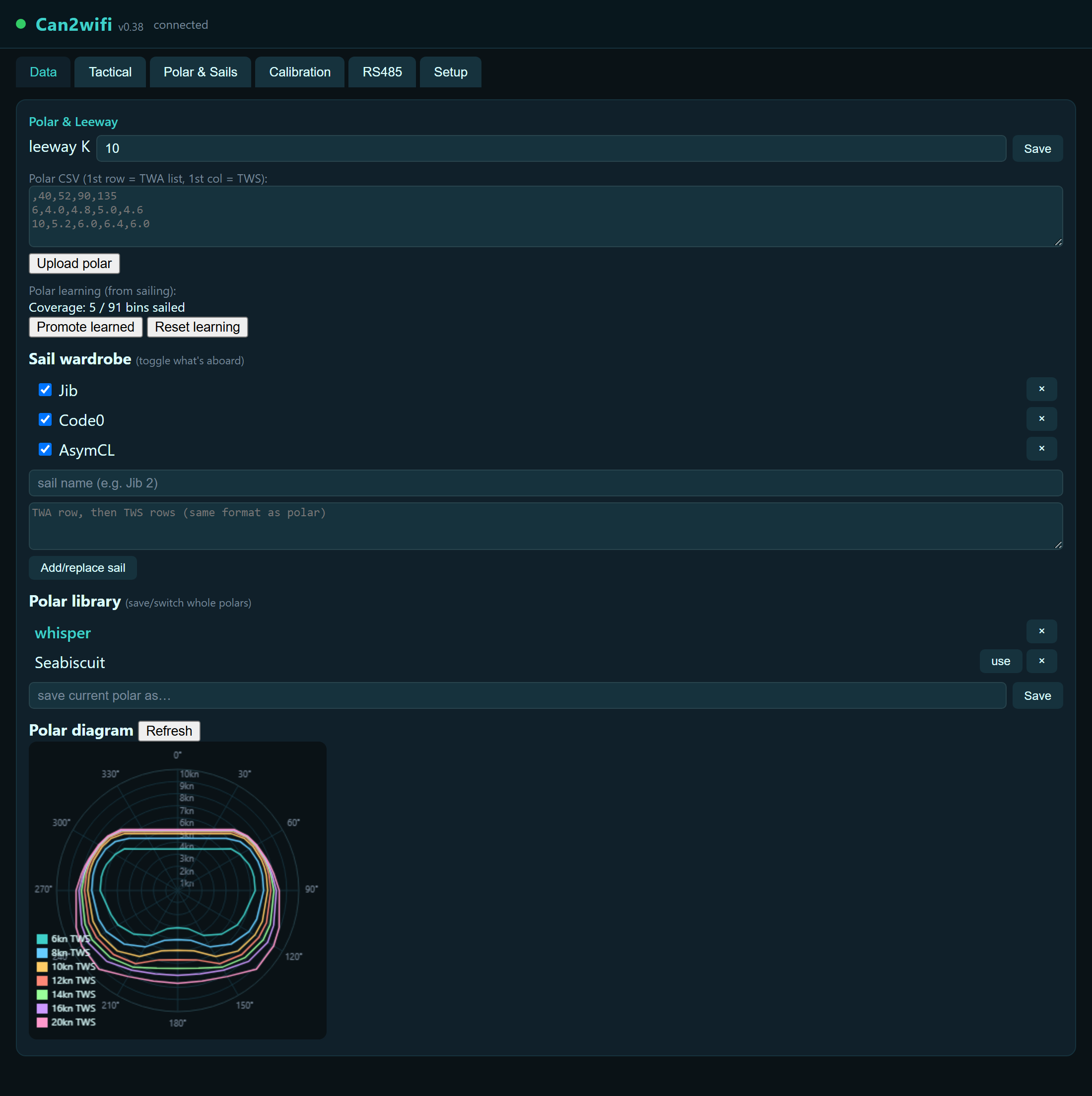Toggle the Code0 checkbox
Image resolution: width=1092 pixels, height=1096 pixels.
(45, 419)
